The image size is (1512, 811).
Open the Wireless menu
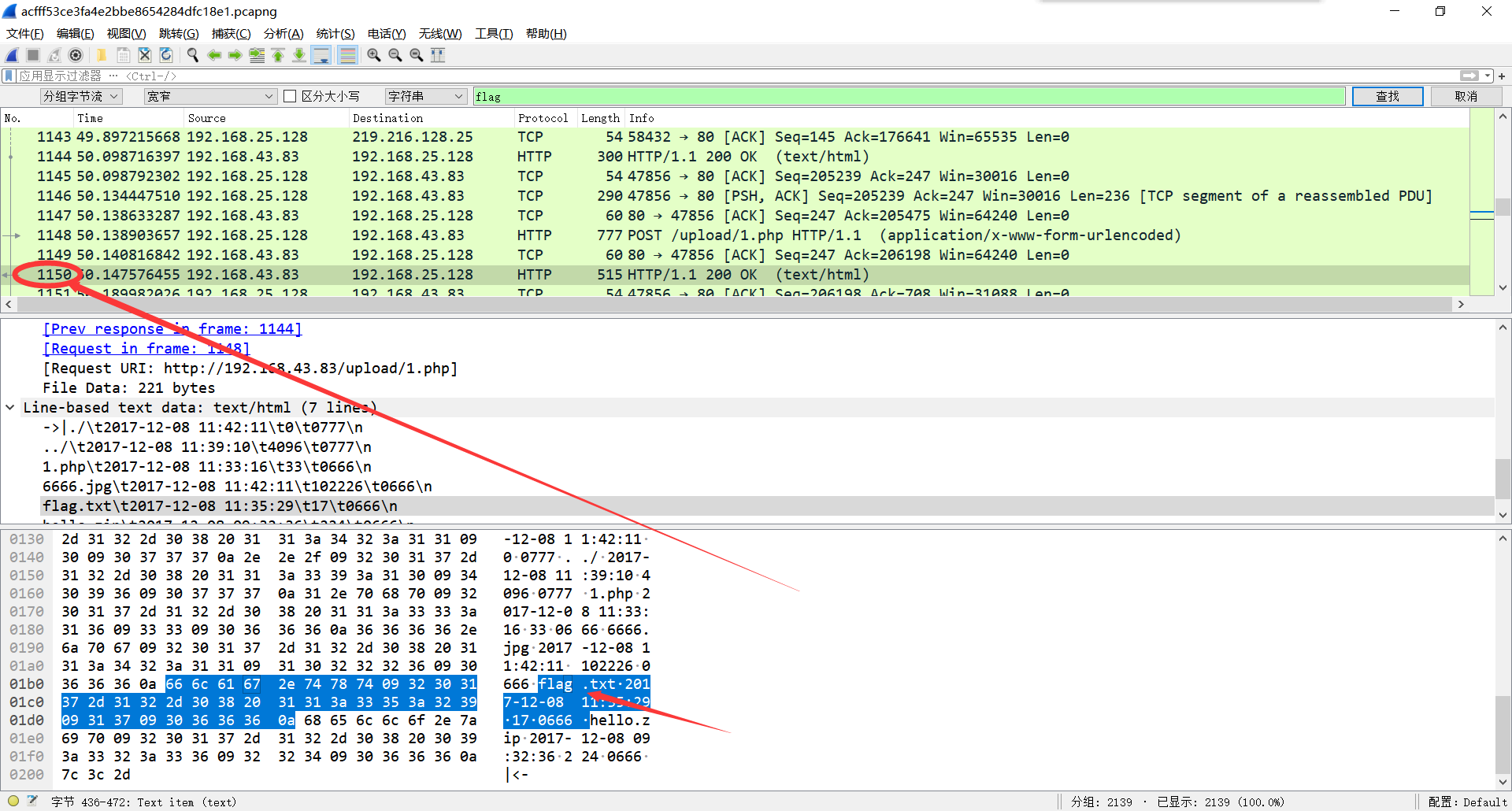point(440,33)
